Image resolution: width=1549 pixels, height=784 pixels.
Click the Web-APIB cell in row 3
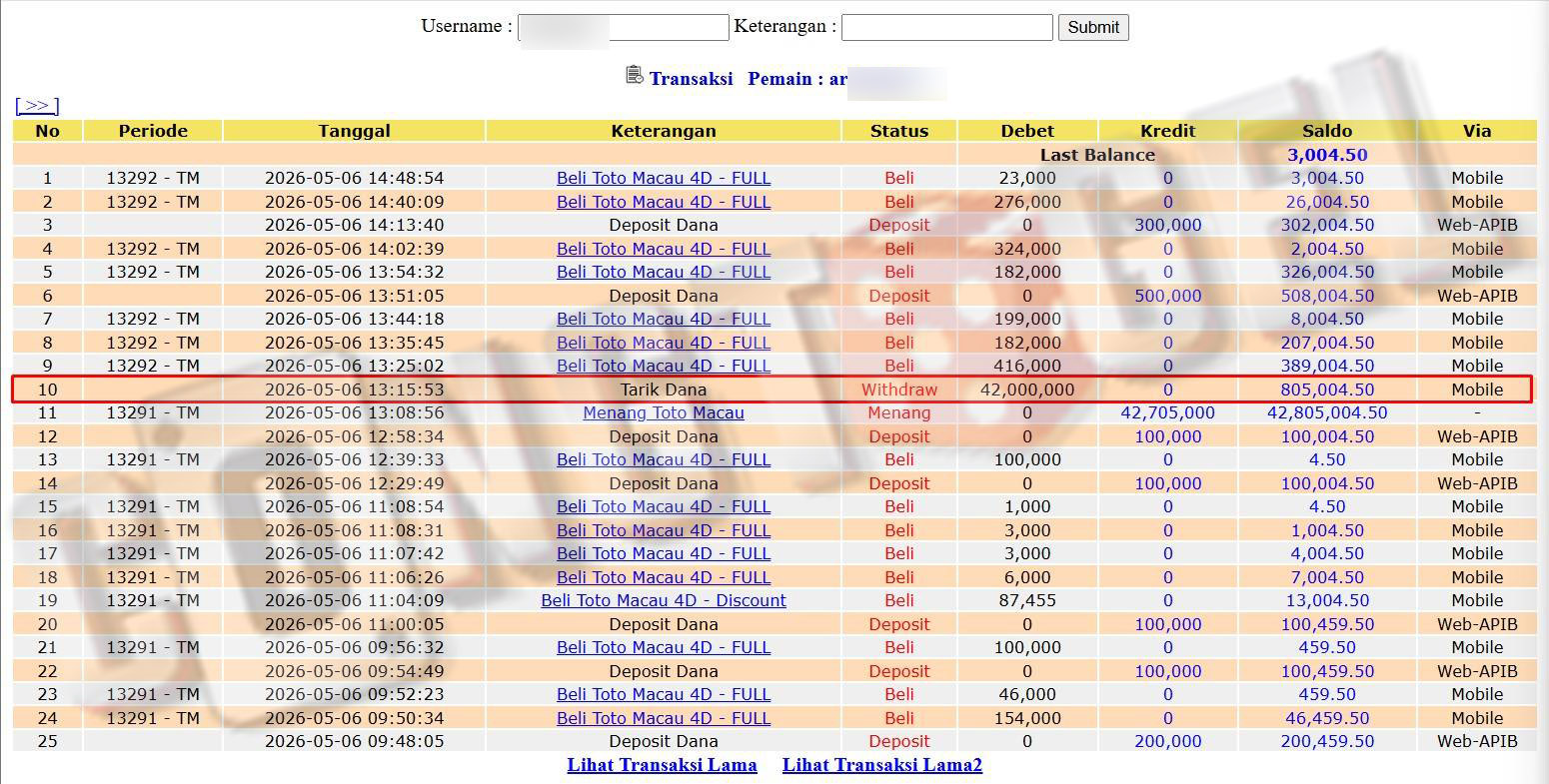(x=1477, y=225)
